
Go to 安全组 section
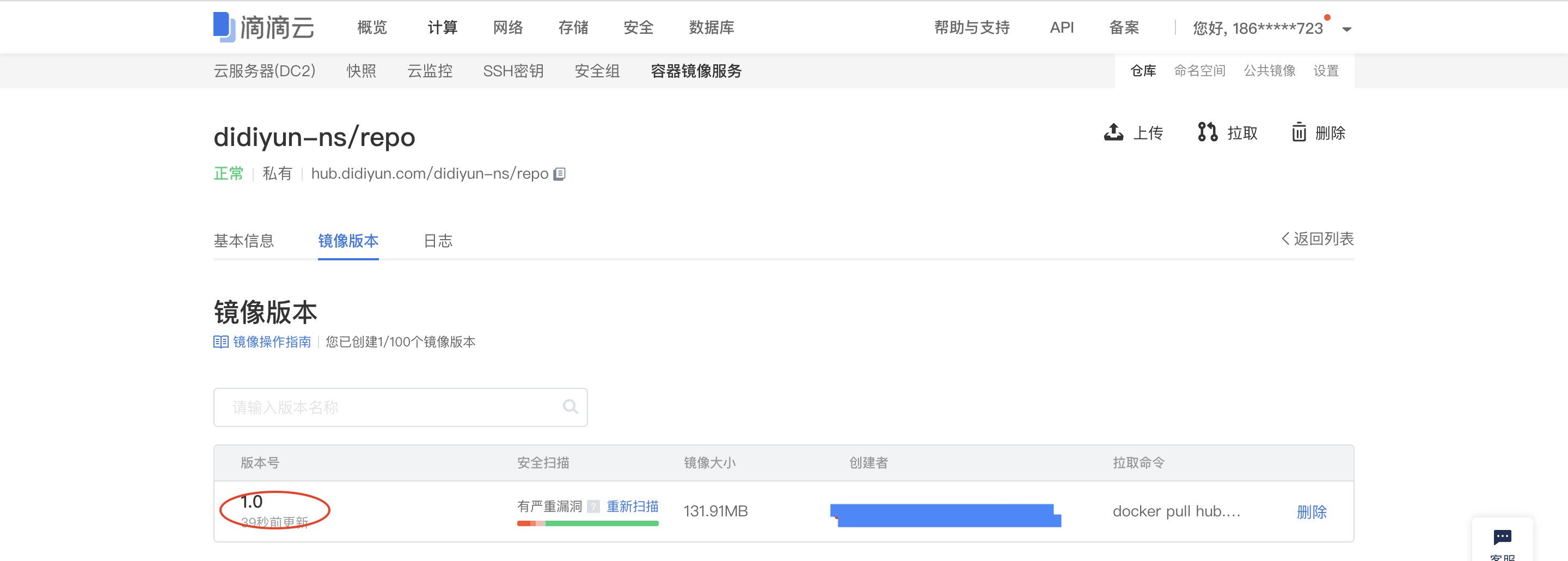click(597, 71)
